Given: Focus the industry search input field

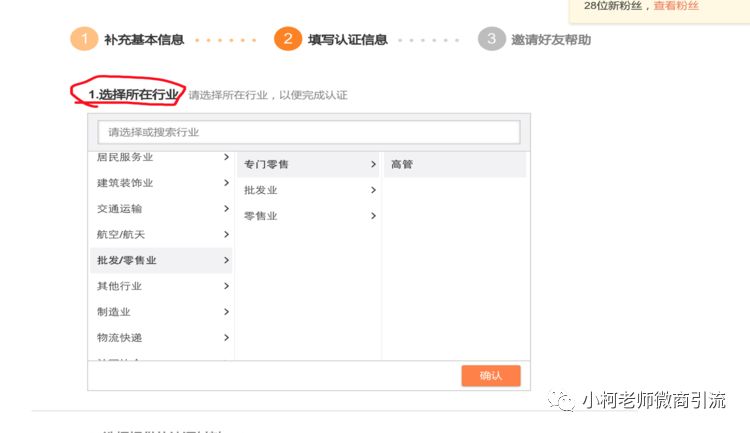Looking at the screenshot, I should point(309,132).
